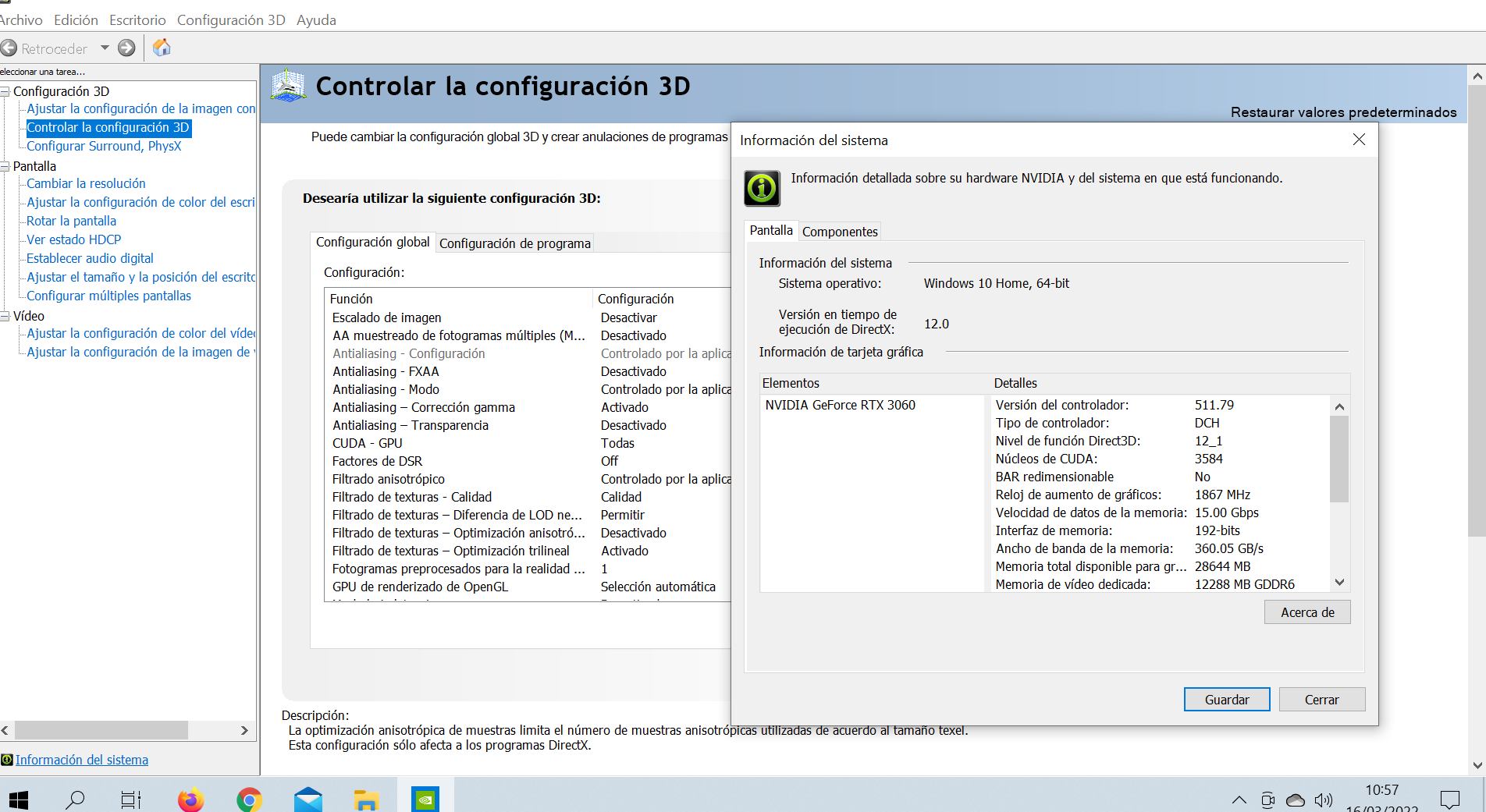Click the Guardar button
This screenshot has height=812, width=1486.
(1226, 700)
